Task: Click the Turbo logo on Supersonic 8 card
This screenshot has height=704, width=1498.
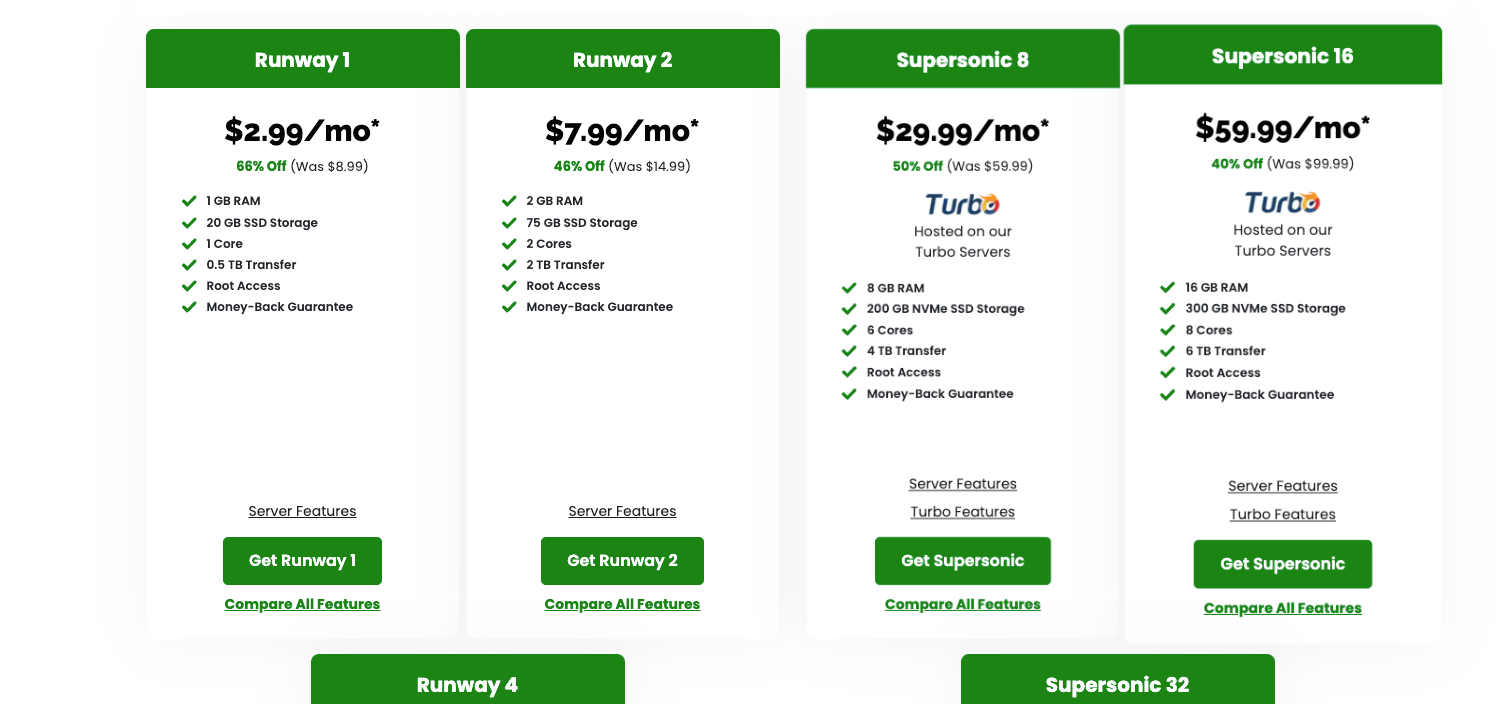Action: (x=962, y=204)
